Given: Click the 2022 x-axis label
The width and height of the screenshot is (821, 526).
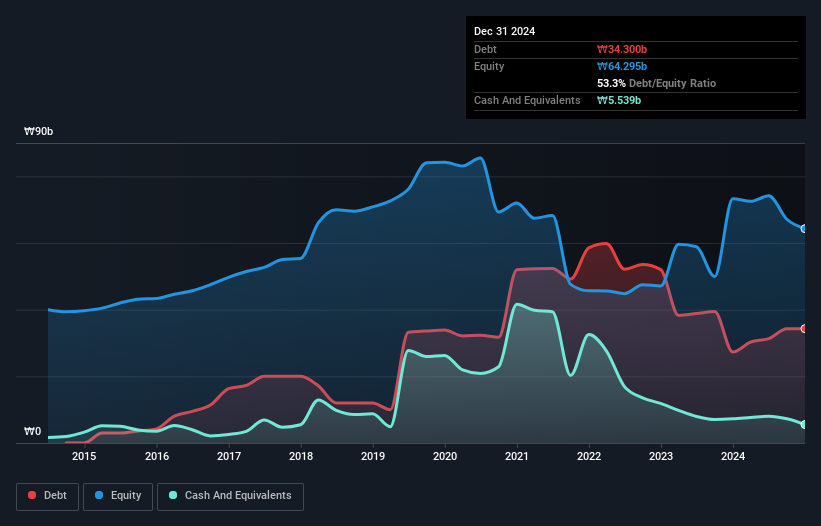Looking at the screenshot, I should tap(589, 456).
